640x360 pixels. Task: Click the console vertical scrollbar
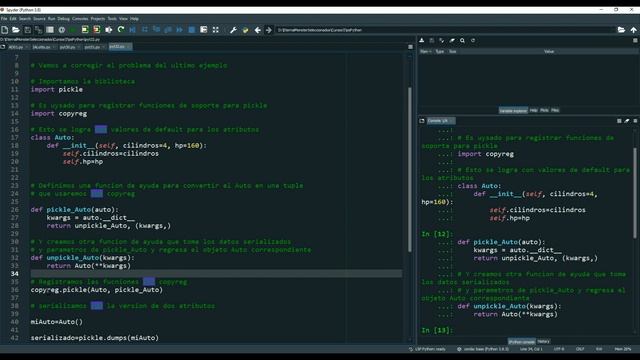[x=635, y=193]
